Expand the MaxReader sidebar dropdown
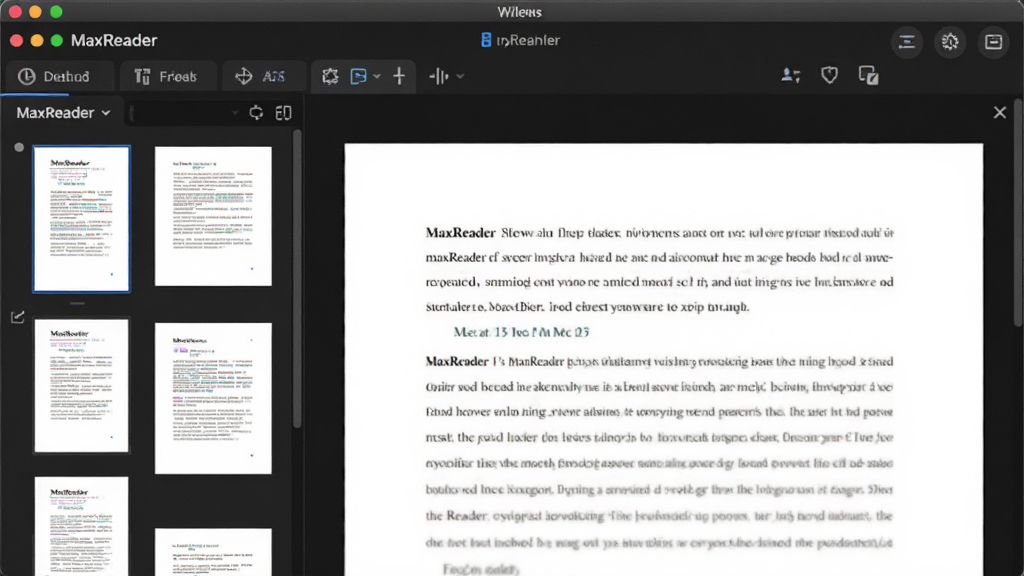 click(63, 113)
